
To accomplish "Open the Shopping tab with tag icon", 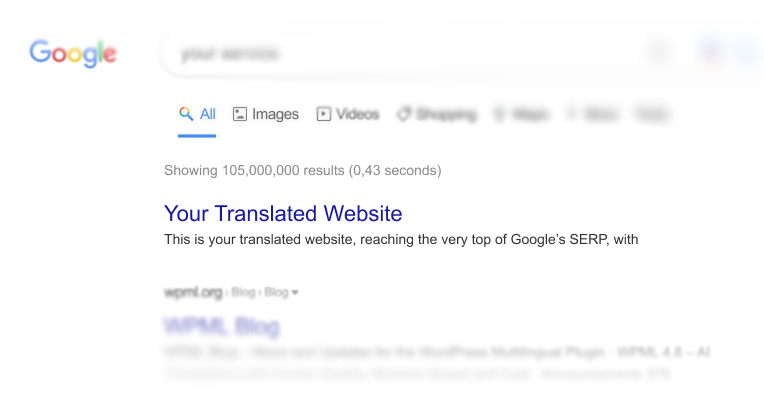I will pos(437,114).
